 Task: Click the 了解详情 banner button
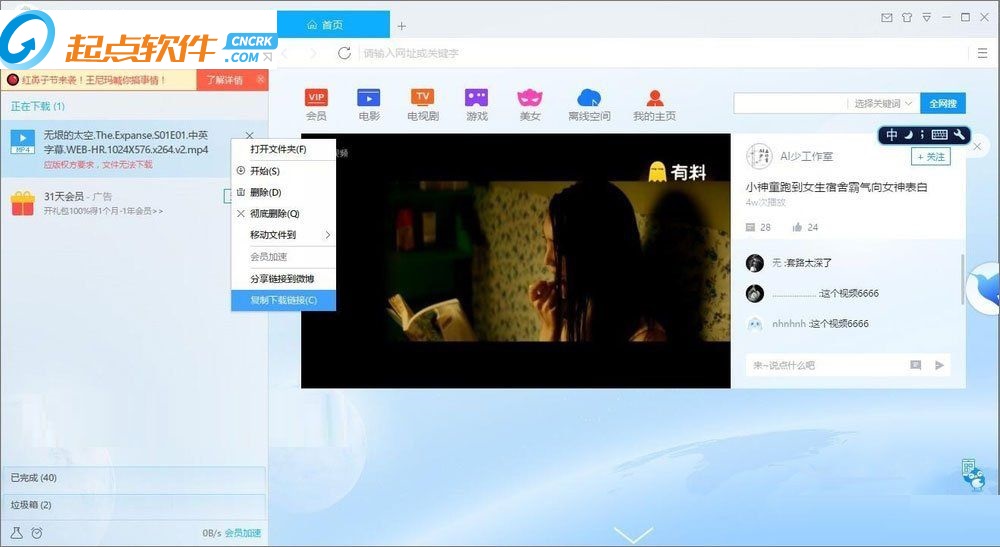(224, 80)
